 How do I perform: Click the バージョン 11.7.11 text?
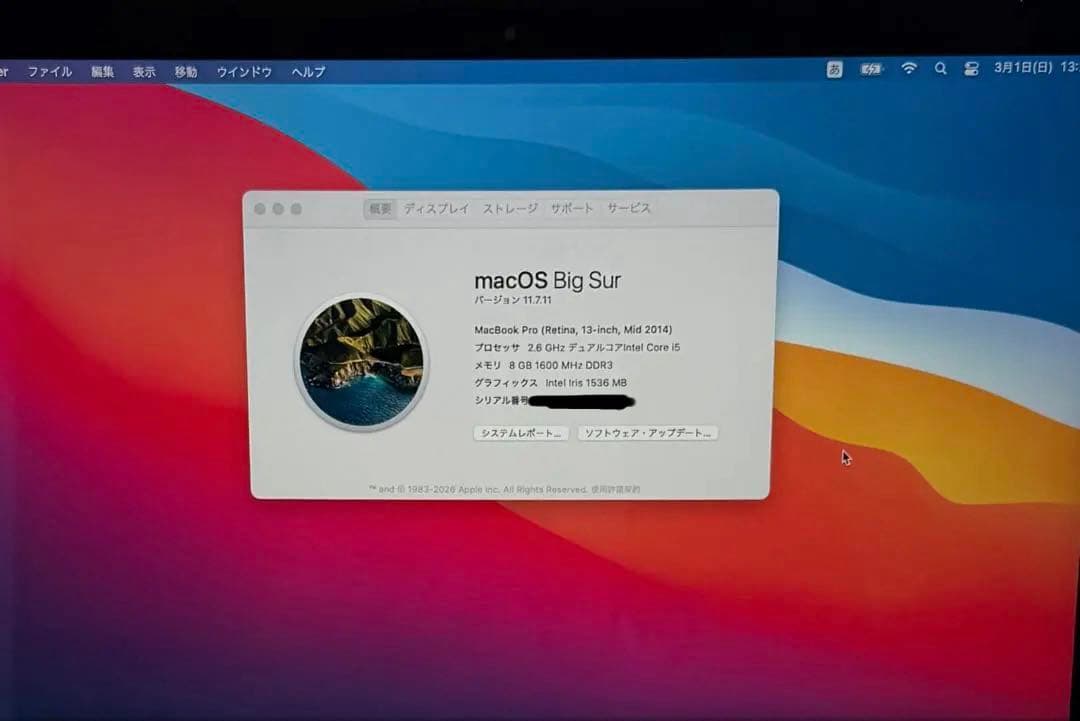tap(512, 300)
